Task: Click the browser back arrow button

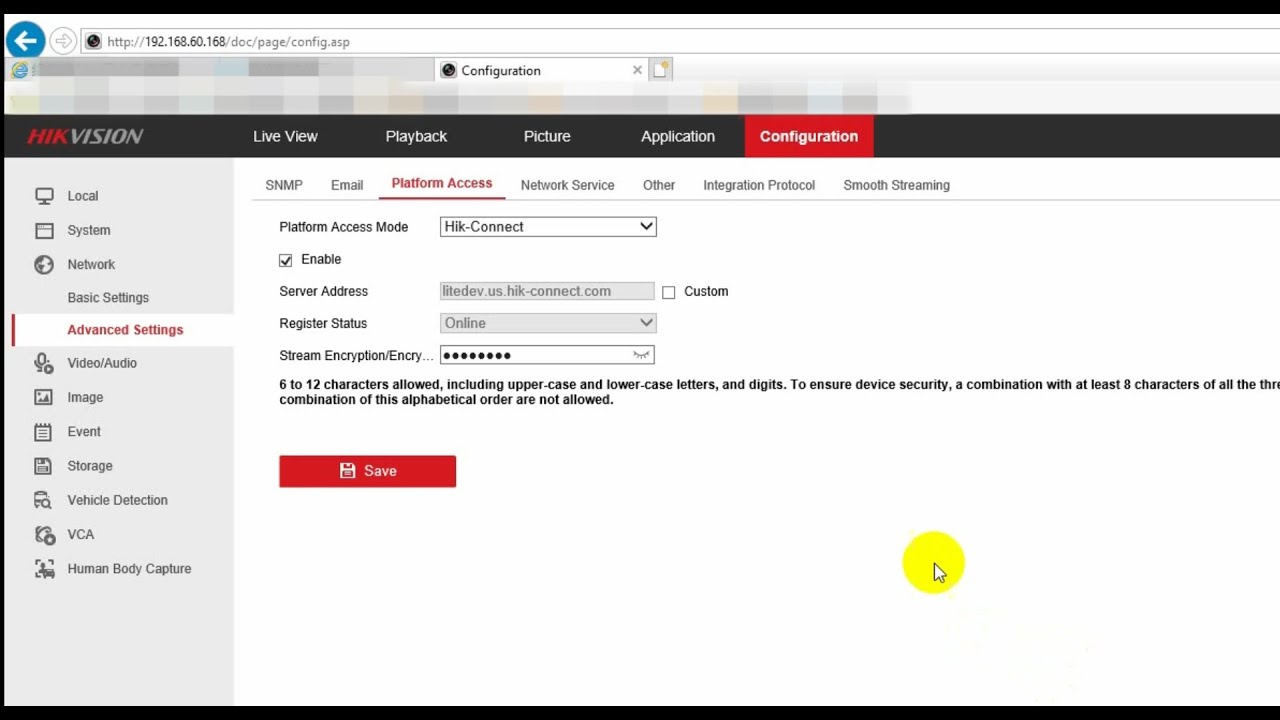Action: coord(25,41)
